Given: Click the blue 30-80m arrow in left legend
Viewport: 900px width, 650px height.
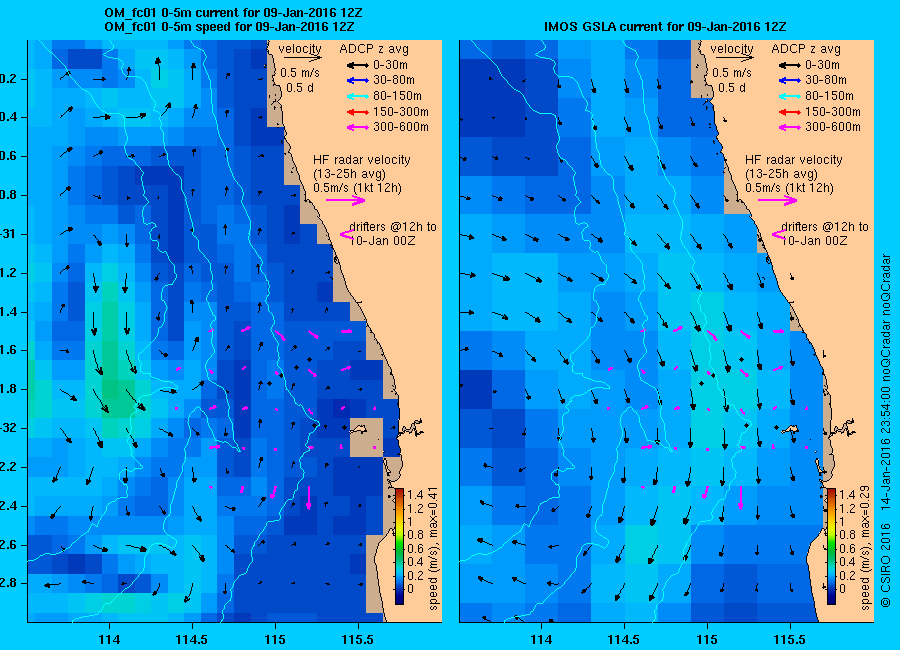Looking at the screenshot, I should (358, 80).
